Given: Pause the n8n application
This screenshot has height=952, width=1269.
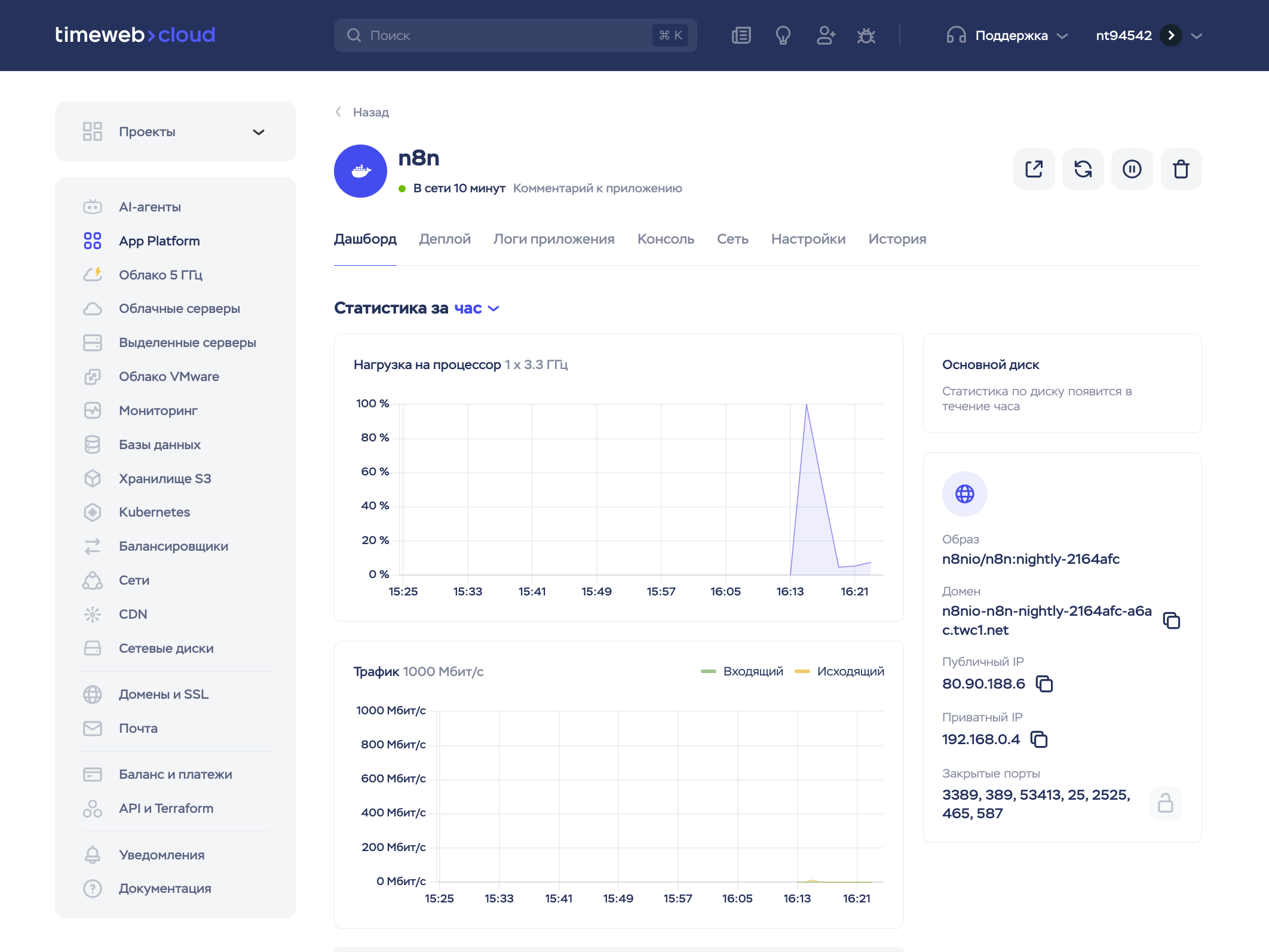Looking at the screenshot, I should [x=1132, y=169].
